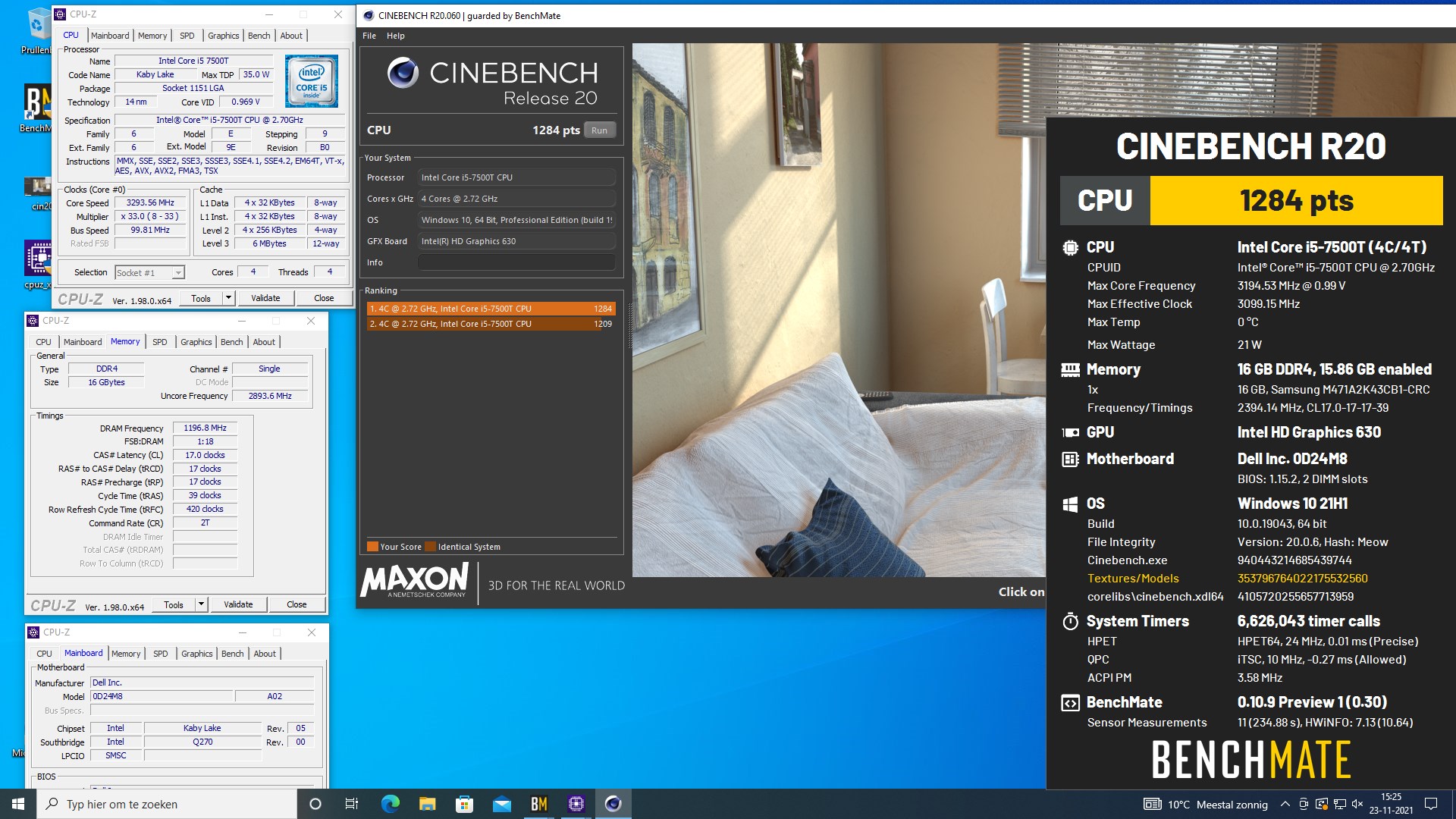Expand Tools dropdown arrow in top CPU-Z window
1456x819 pixels.
coord(228,298)
